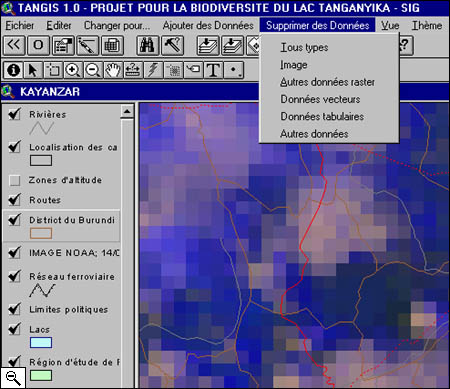Uncheck the District du Burundi checkbox
The width and height of the screenshot is (450, 389).
point(14,219)
